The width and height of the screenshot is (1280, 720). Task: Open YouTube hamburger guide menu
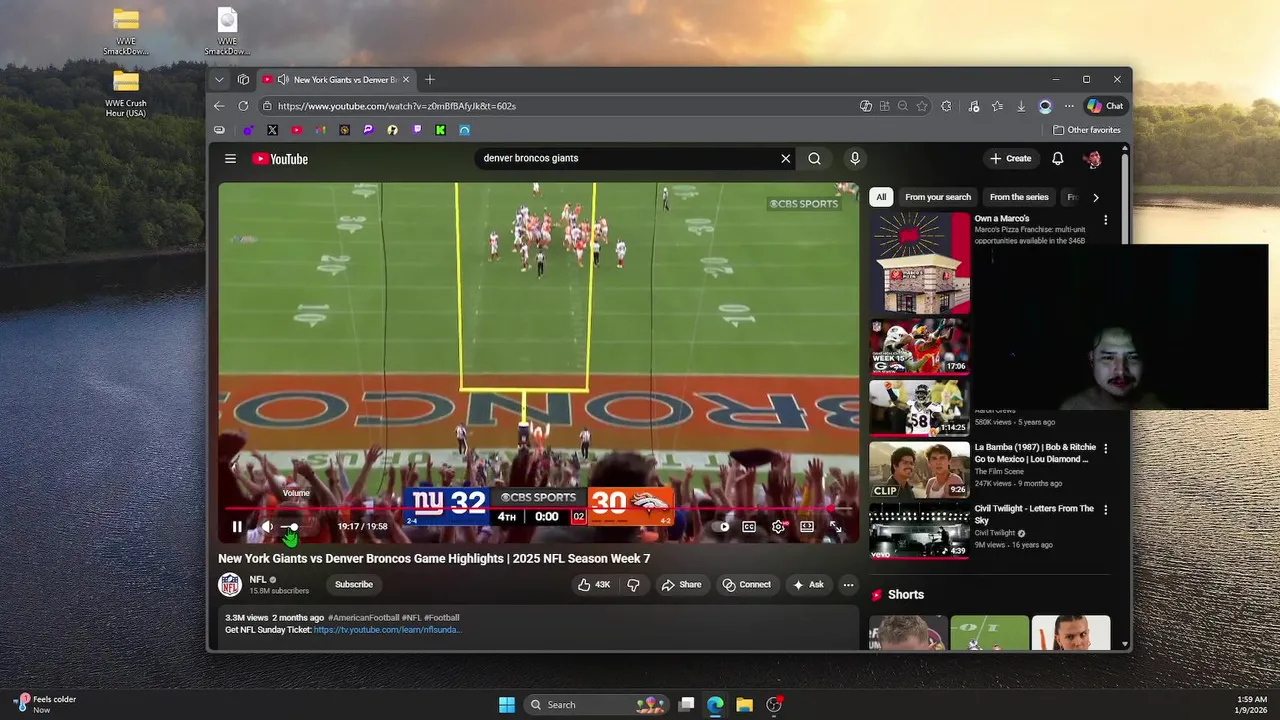(x=230, y=158)
